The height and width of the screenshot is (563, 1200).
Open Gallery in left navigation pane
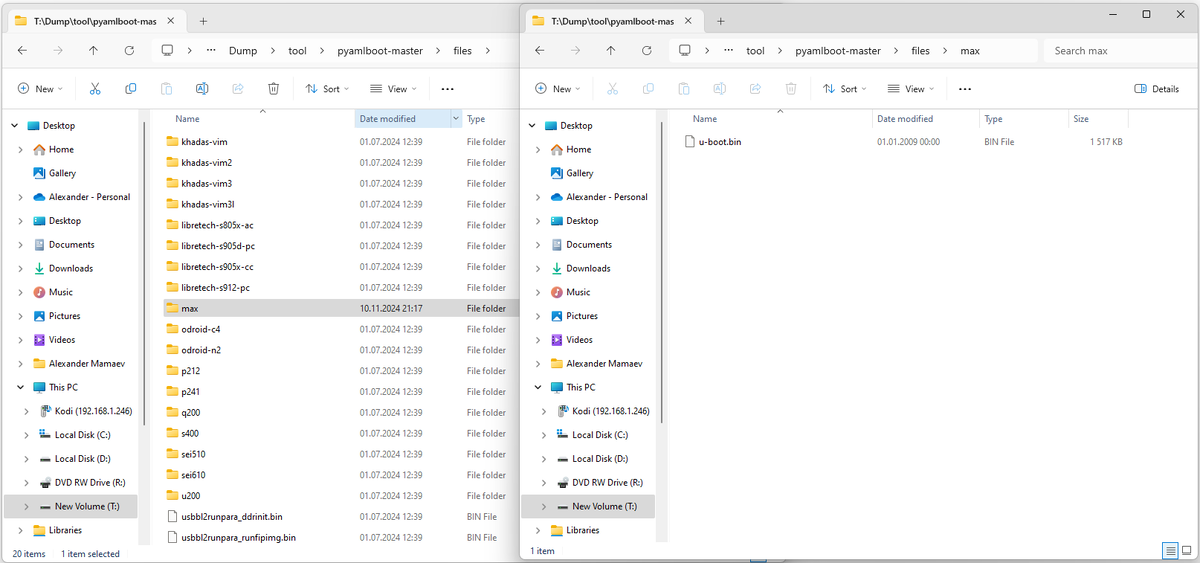point(62,173)
